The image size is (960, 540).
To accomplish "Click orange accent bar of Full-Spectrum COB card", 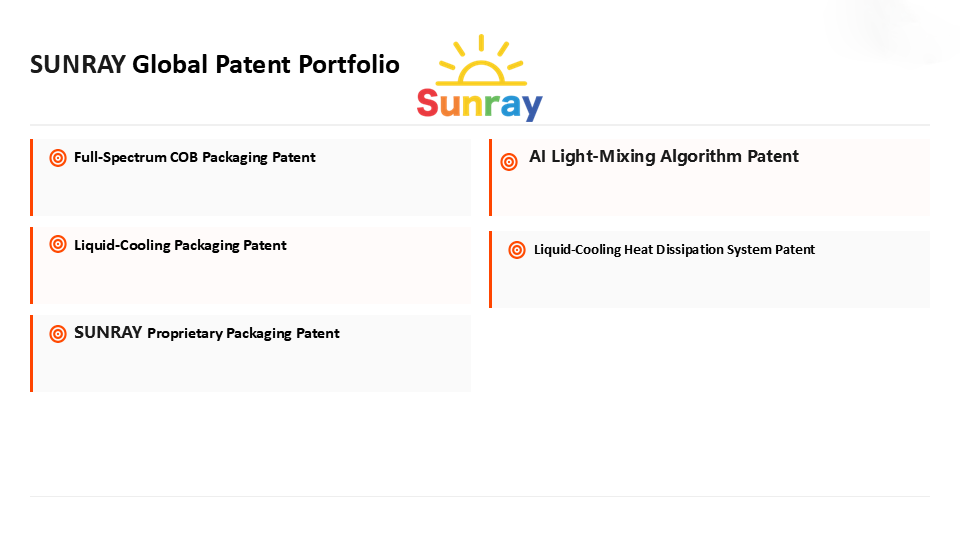I will tap(32, 177).
